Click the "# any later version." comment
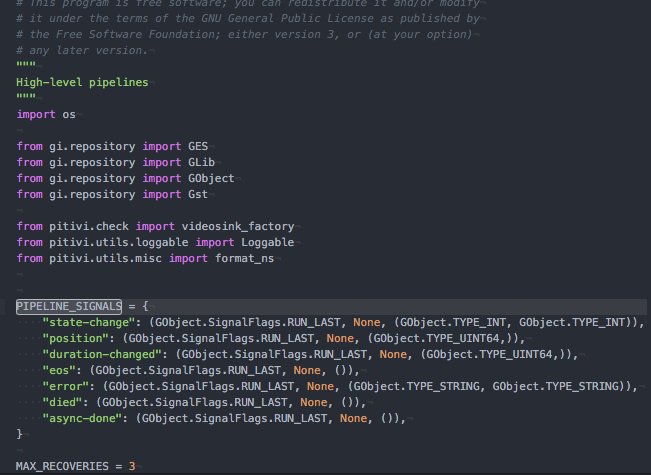This screenshot has height=475, width=651. pyautogui.click(x=82, y=51)
